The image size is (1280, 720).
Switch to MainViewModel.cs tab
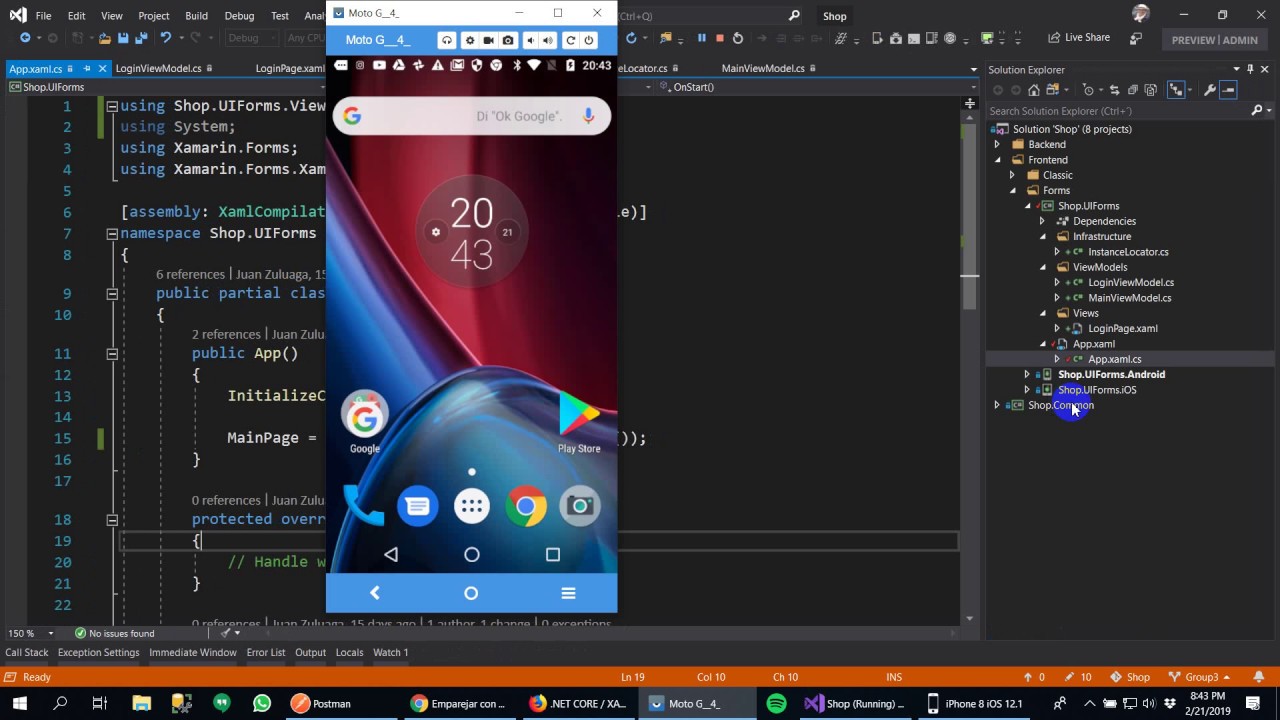click(x=763, y=69)
